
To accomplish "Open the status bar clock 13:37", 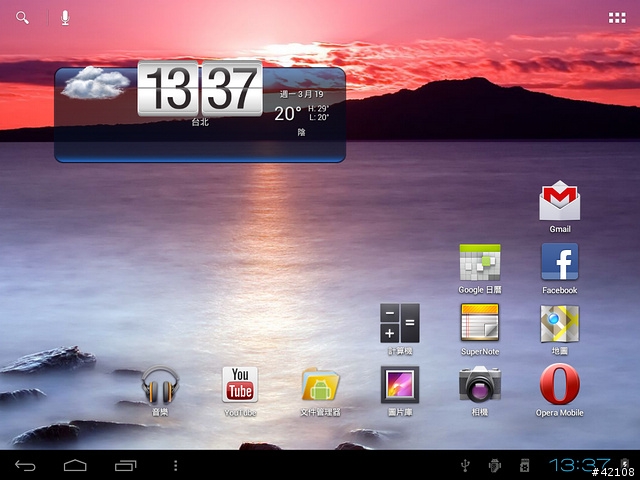I will point(580,465).
